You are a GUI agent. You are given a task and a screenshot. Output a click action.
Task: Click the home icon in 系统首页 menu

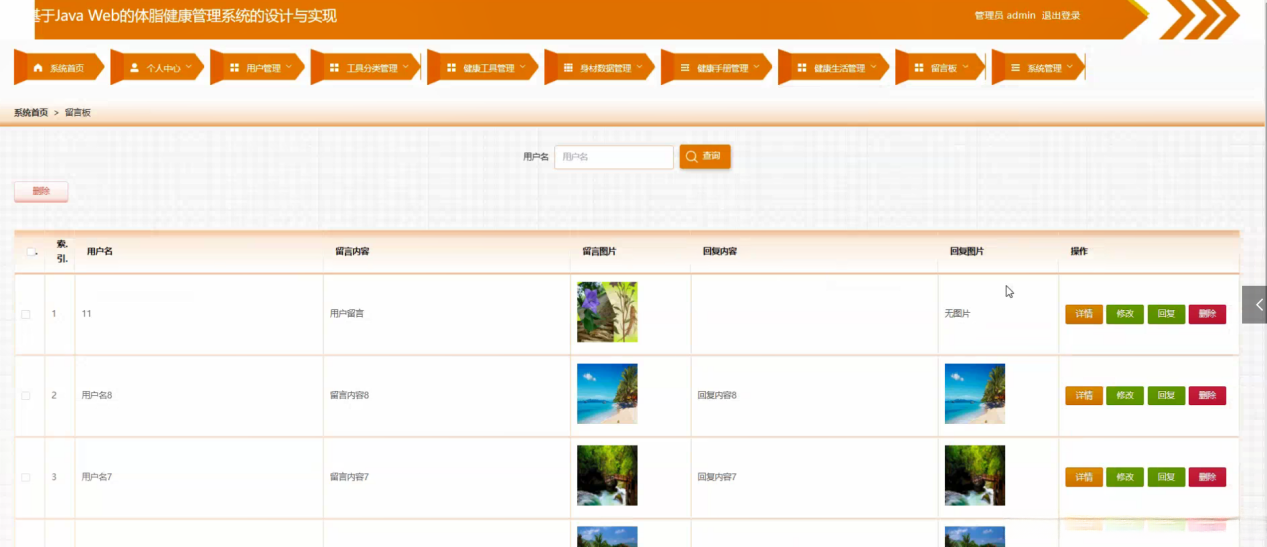point(38,68)
